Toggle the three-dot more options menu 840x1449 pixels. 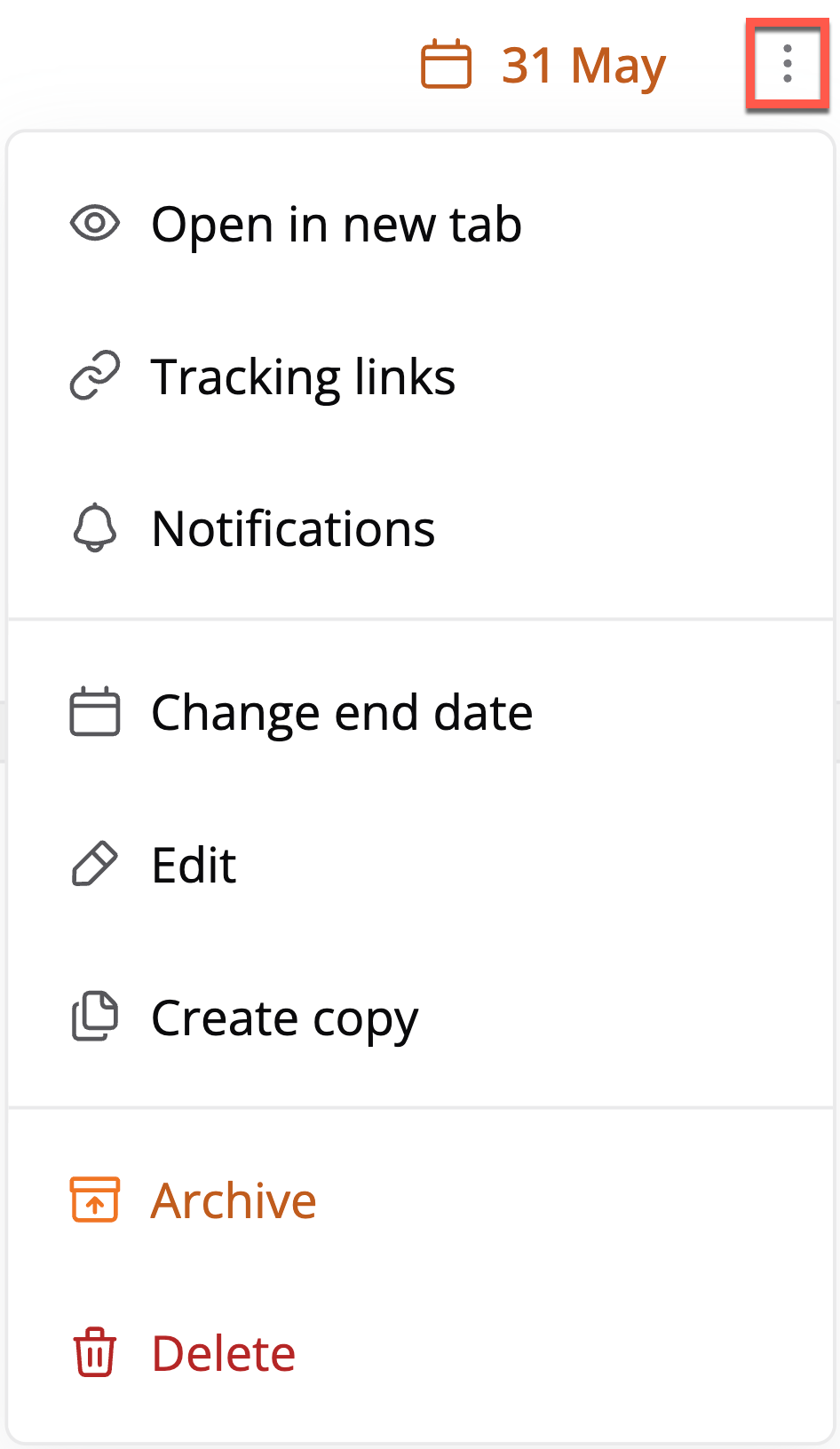pyautogui.click(x=788, y=65)
